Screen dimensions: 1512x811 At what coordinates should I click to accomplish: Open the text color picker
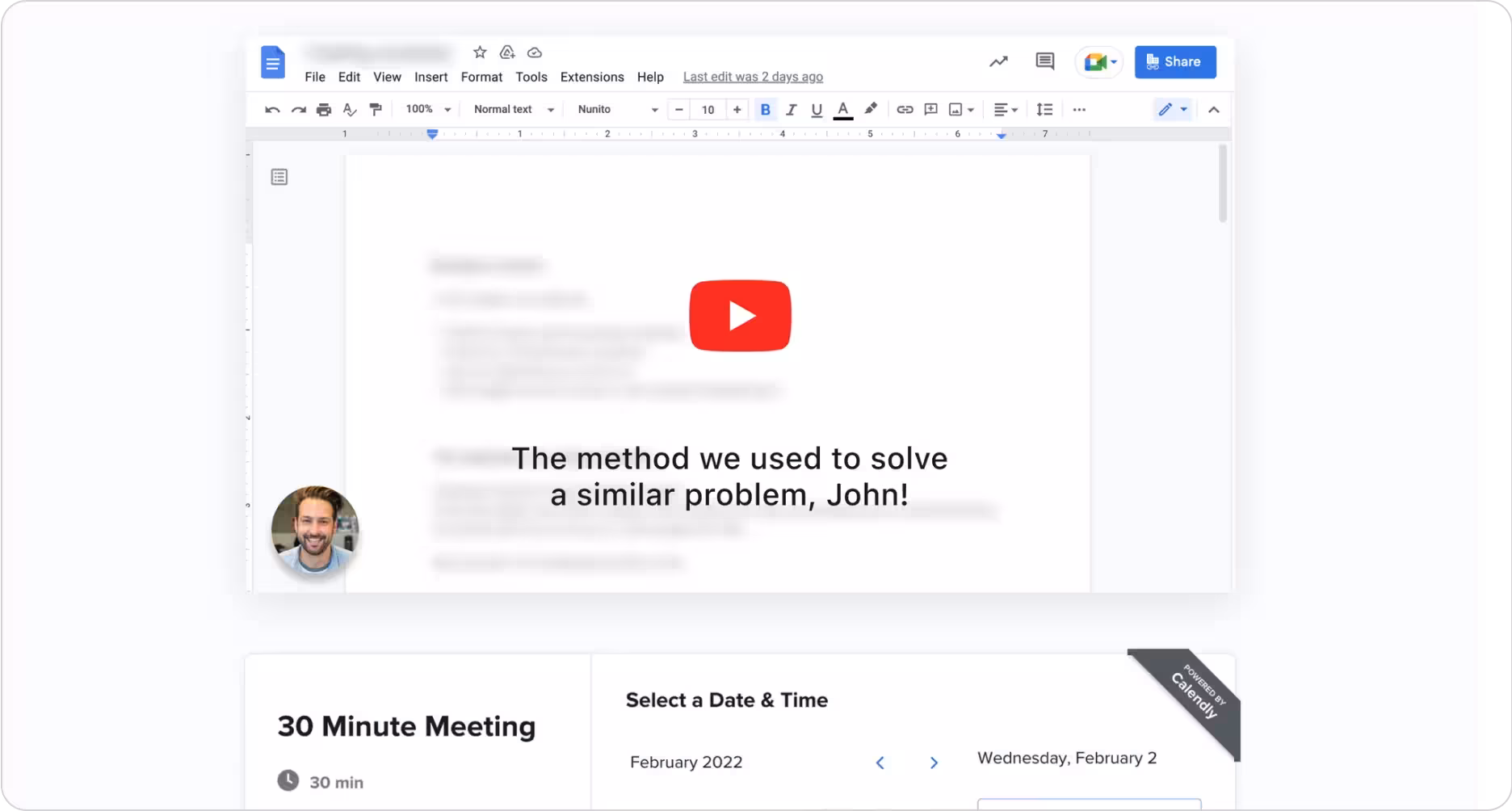point(842,110)
